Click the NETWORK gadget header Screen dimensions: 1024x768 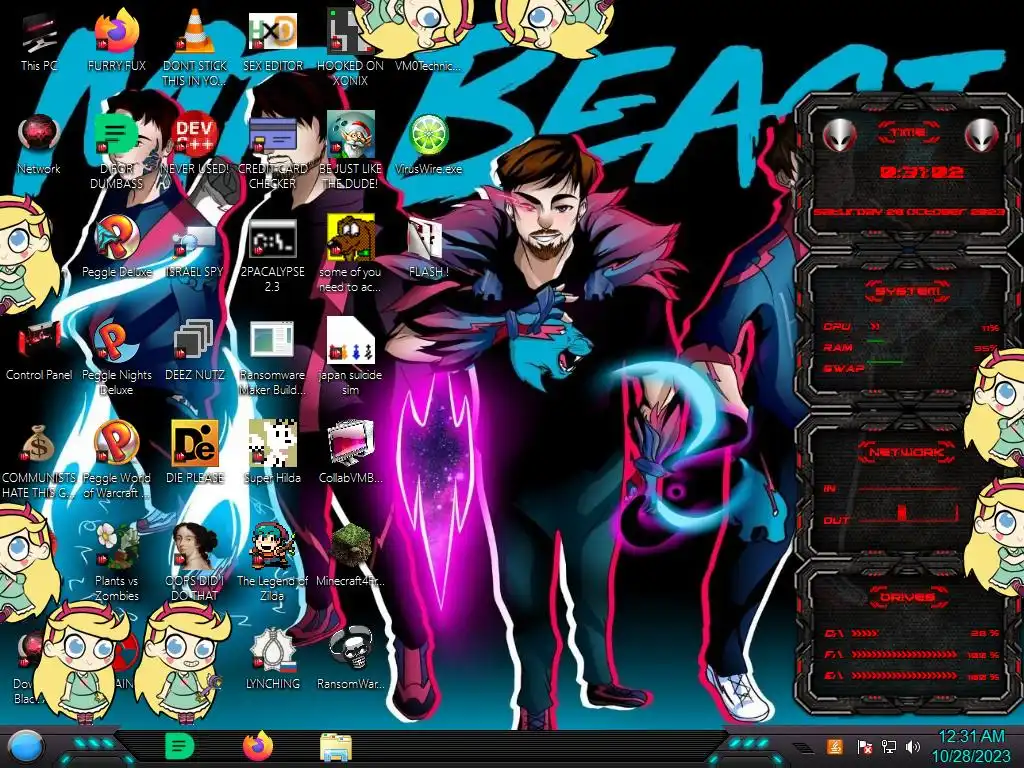coord(907,452)
